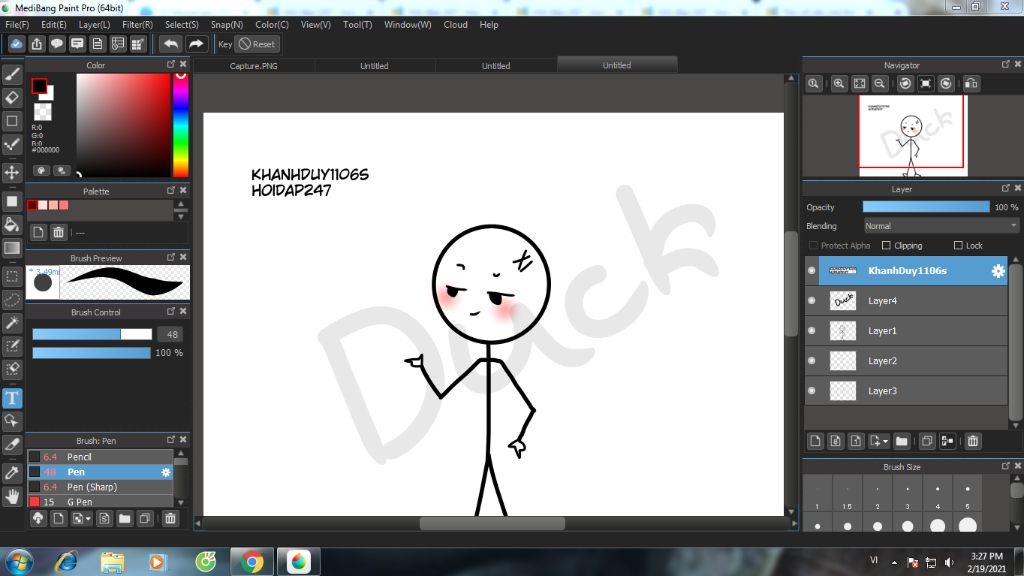Image resolution: width=1024 pixels, height=576 pixels.
Task: Select the Eraser tool in left toolbar
Action: click(x=12, y=97)
